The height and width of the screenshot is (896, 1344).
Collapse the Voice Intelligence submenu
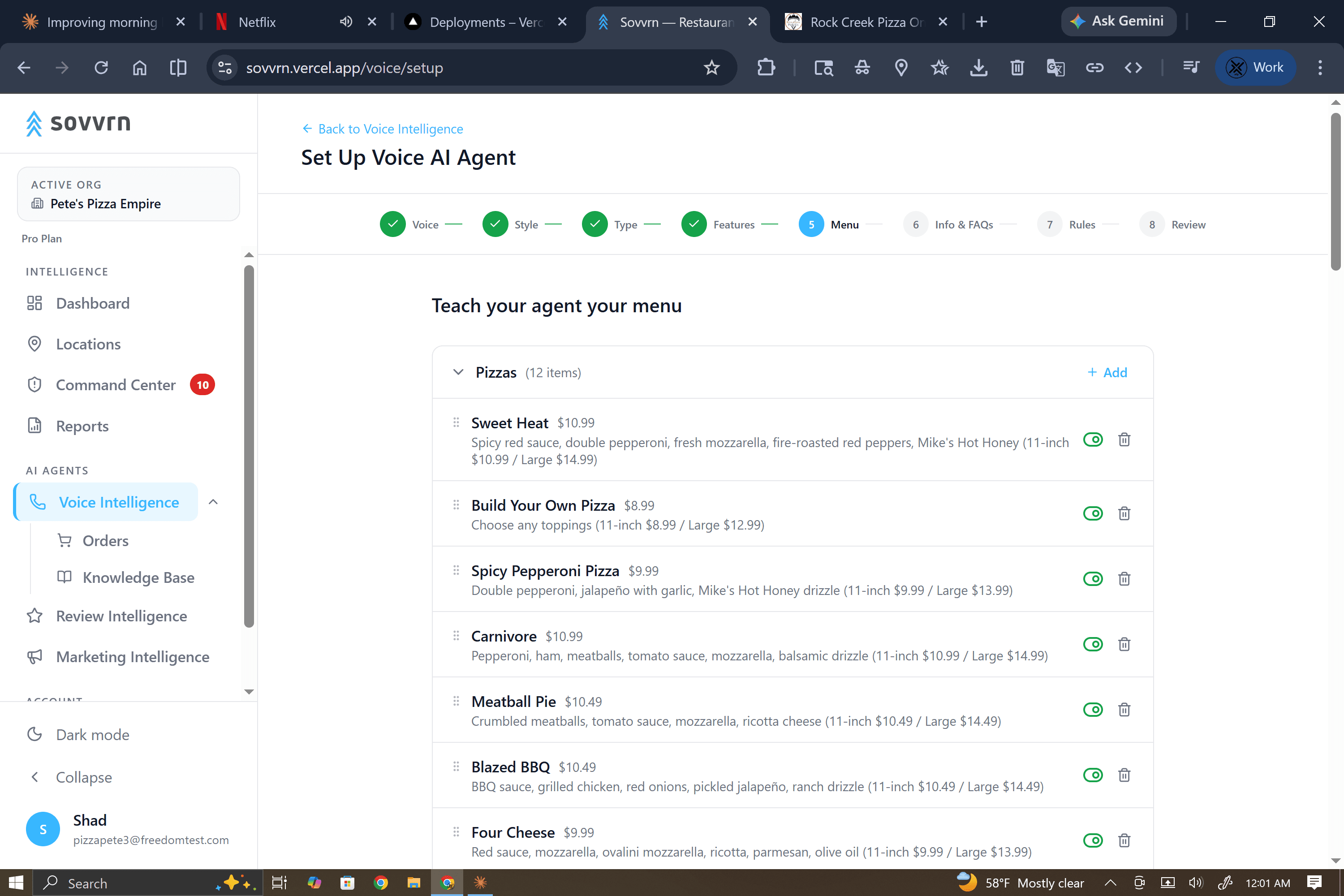(x=213, y=502)
